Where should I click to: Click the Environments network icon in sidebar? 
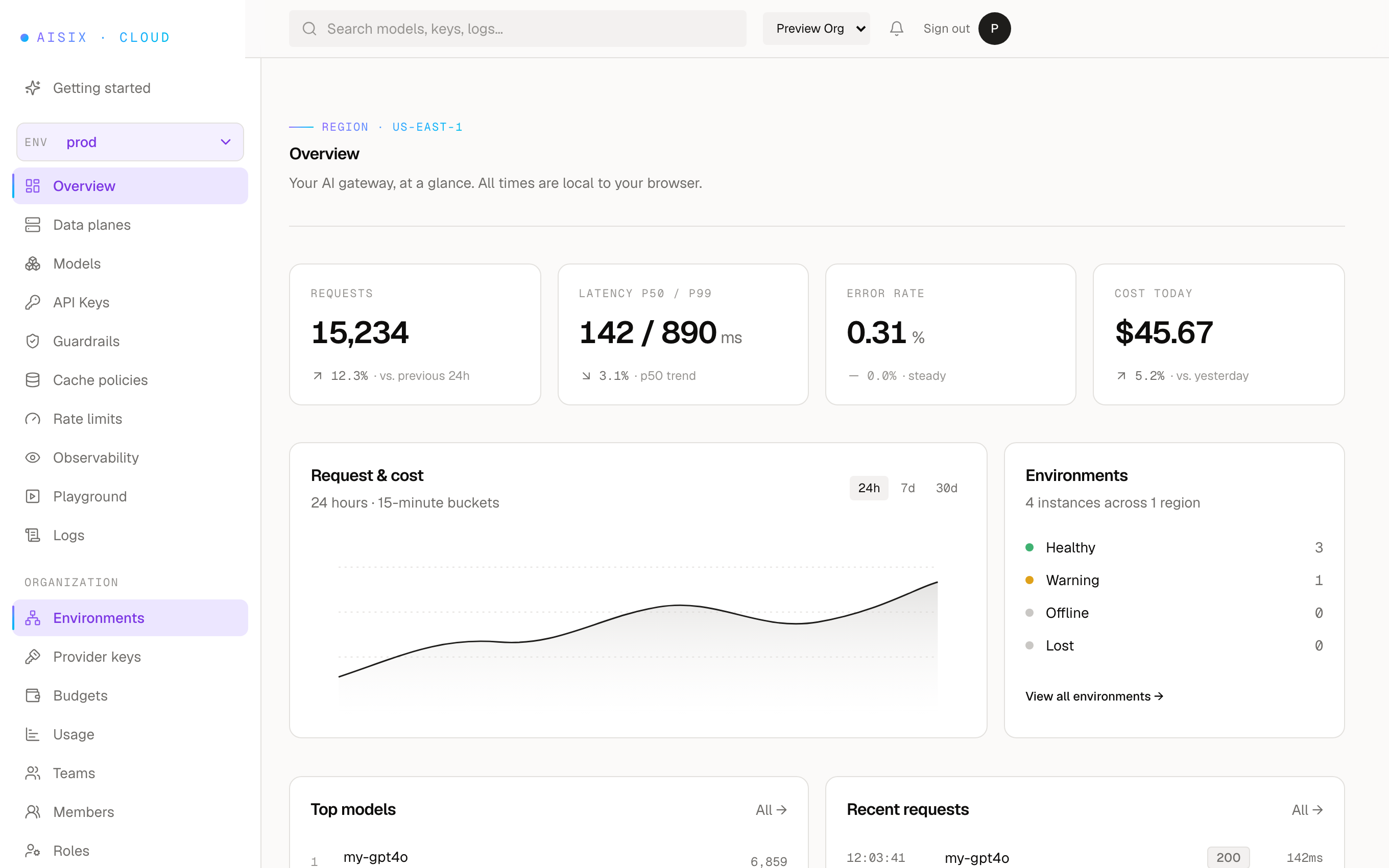coord(33,618)
